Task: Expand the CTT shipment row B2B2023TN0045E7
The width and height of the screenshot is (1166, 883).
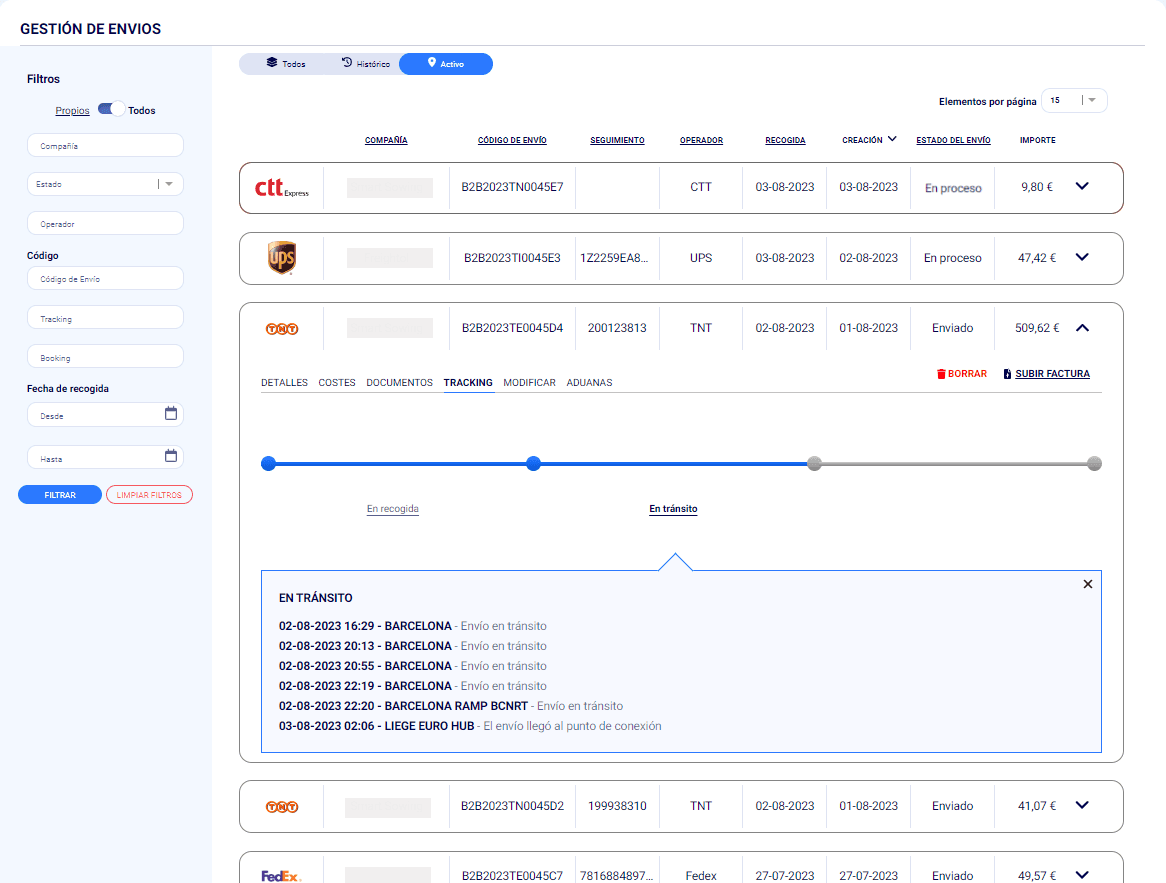Action: pyautogui.click(x=1082, y=186)
